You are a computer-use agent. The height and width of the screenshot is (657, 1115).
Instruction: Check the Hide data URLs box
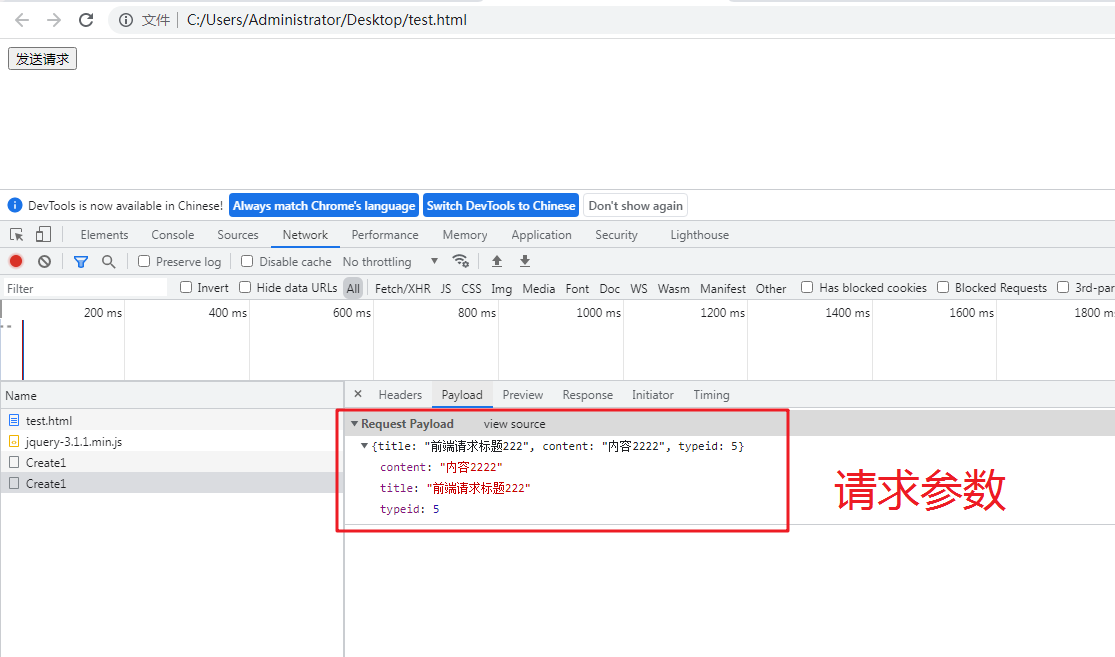click(x=244, y=288)
